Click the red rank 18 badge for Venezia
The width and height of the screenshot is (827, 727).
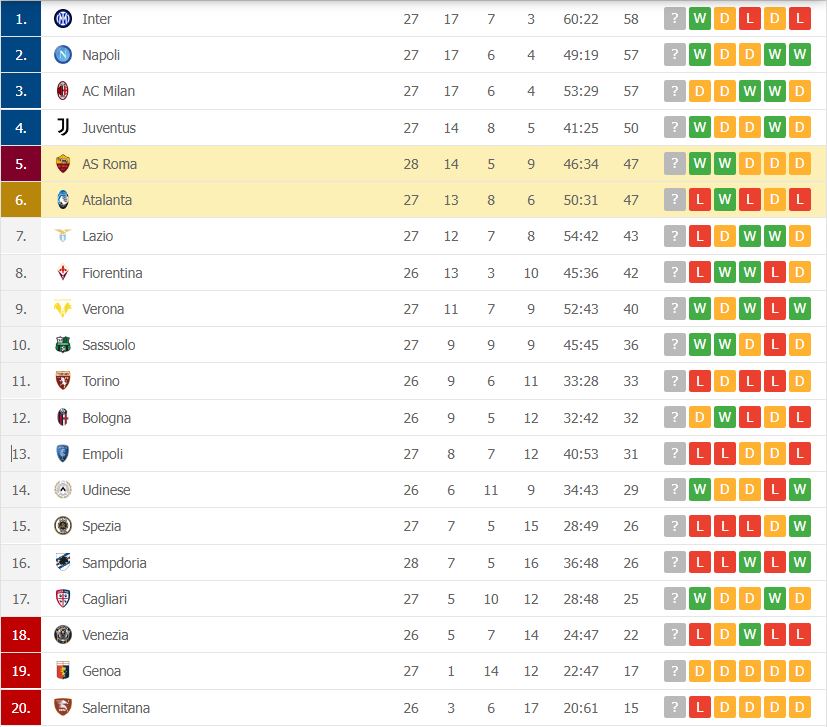[21, 635]
